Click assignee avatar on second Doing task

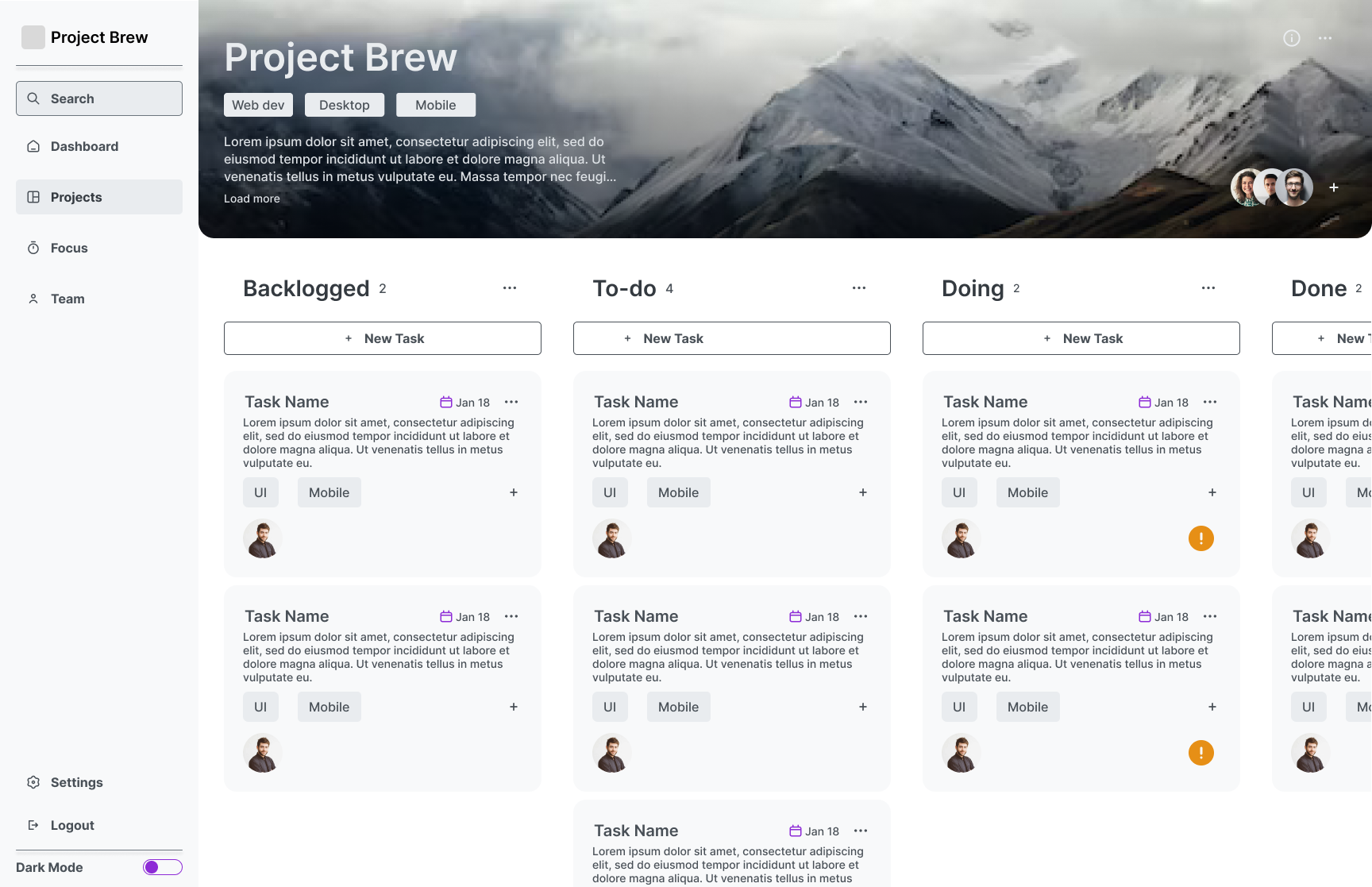pyautogui.click(x=962, y=754)
